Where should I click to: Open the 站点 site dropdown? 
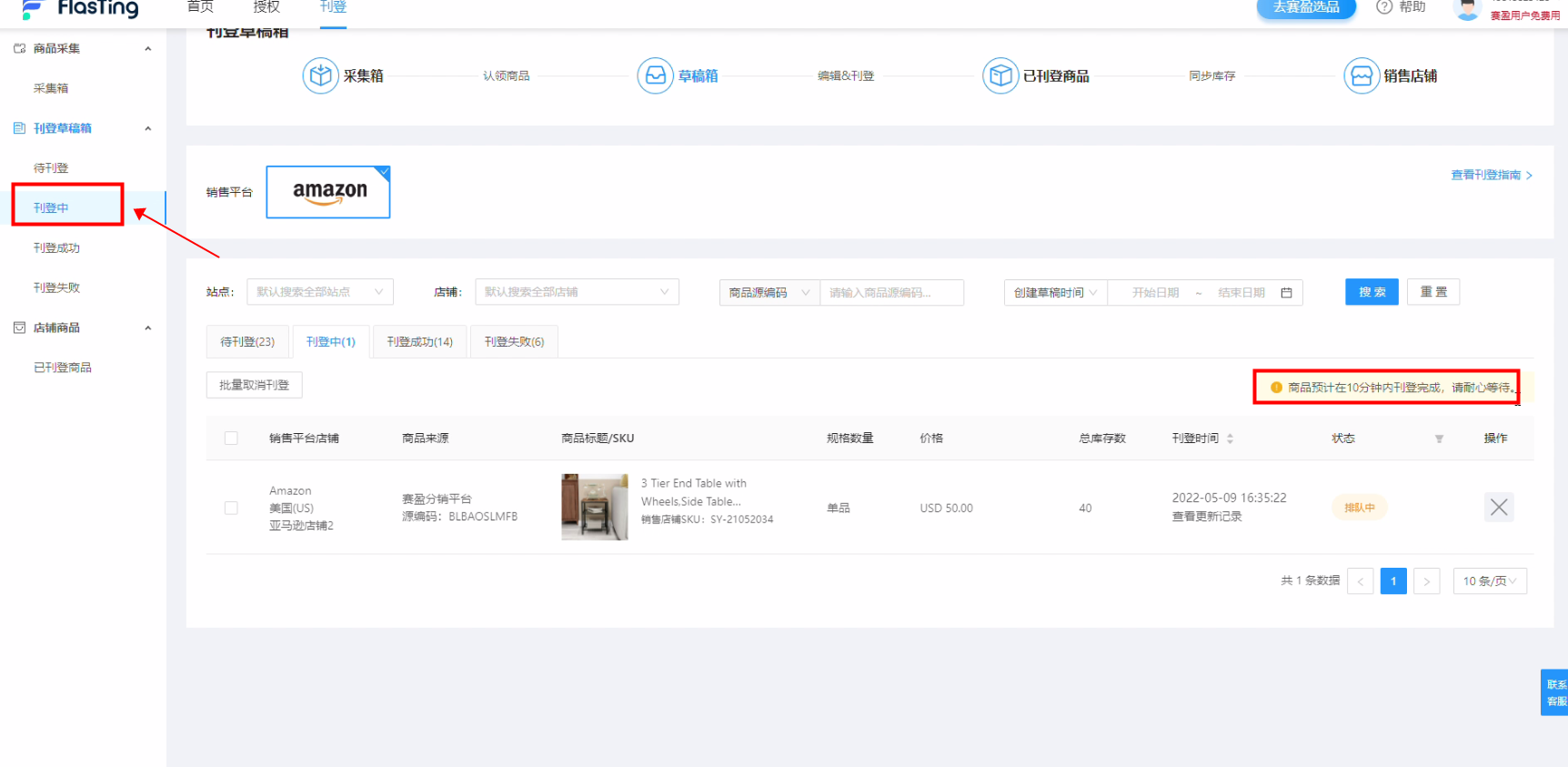[x=319, y=292]
